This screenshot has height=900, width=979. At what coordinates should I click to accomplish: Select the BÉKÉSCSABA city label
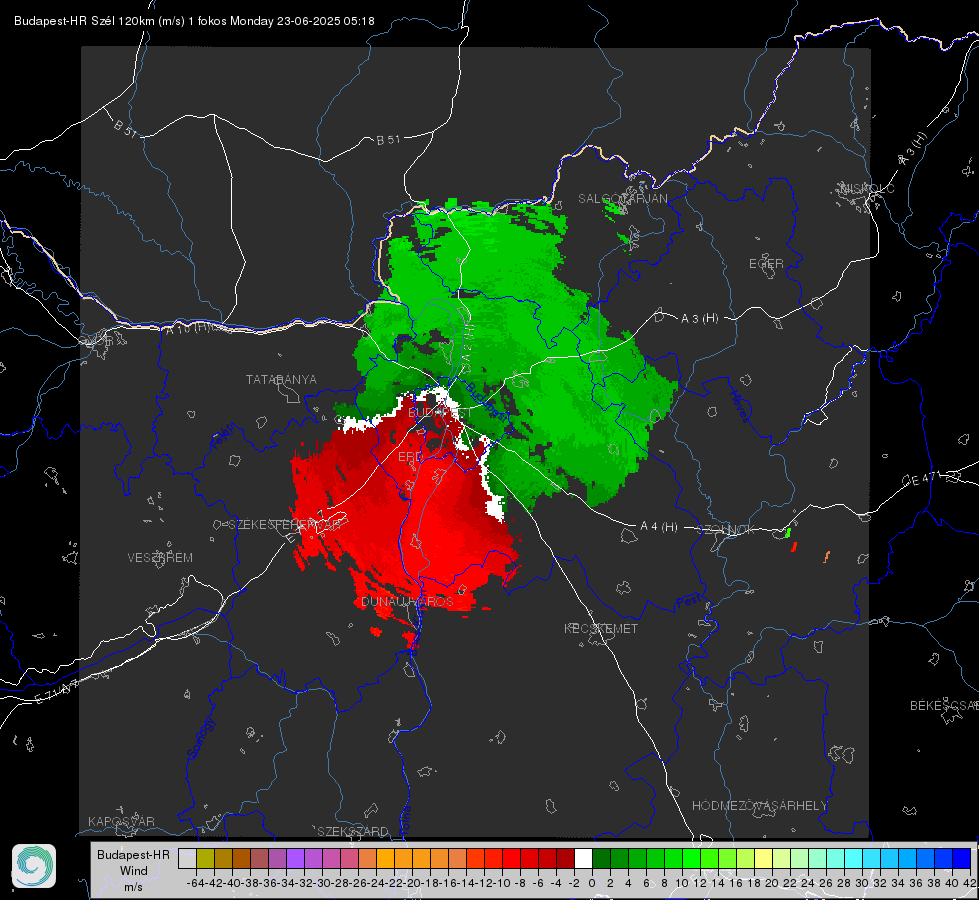click(944, 706)
